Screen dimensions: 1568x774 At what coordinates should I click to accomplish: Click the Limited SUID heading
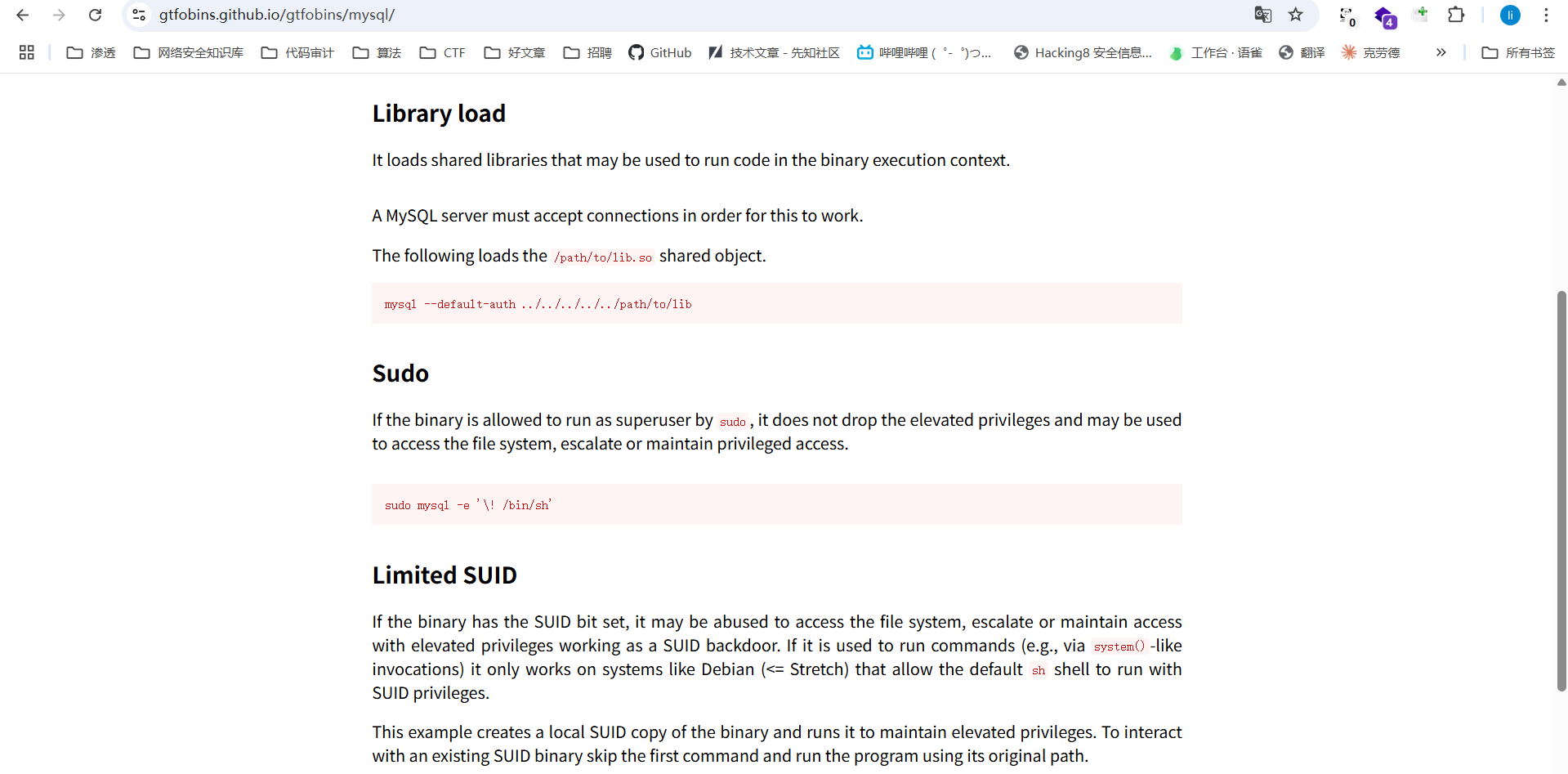[444, 575]
